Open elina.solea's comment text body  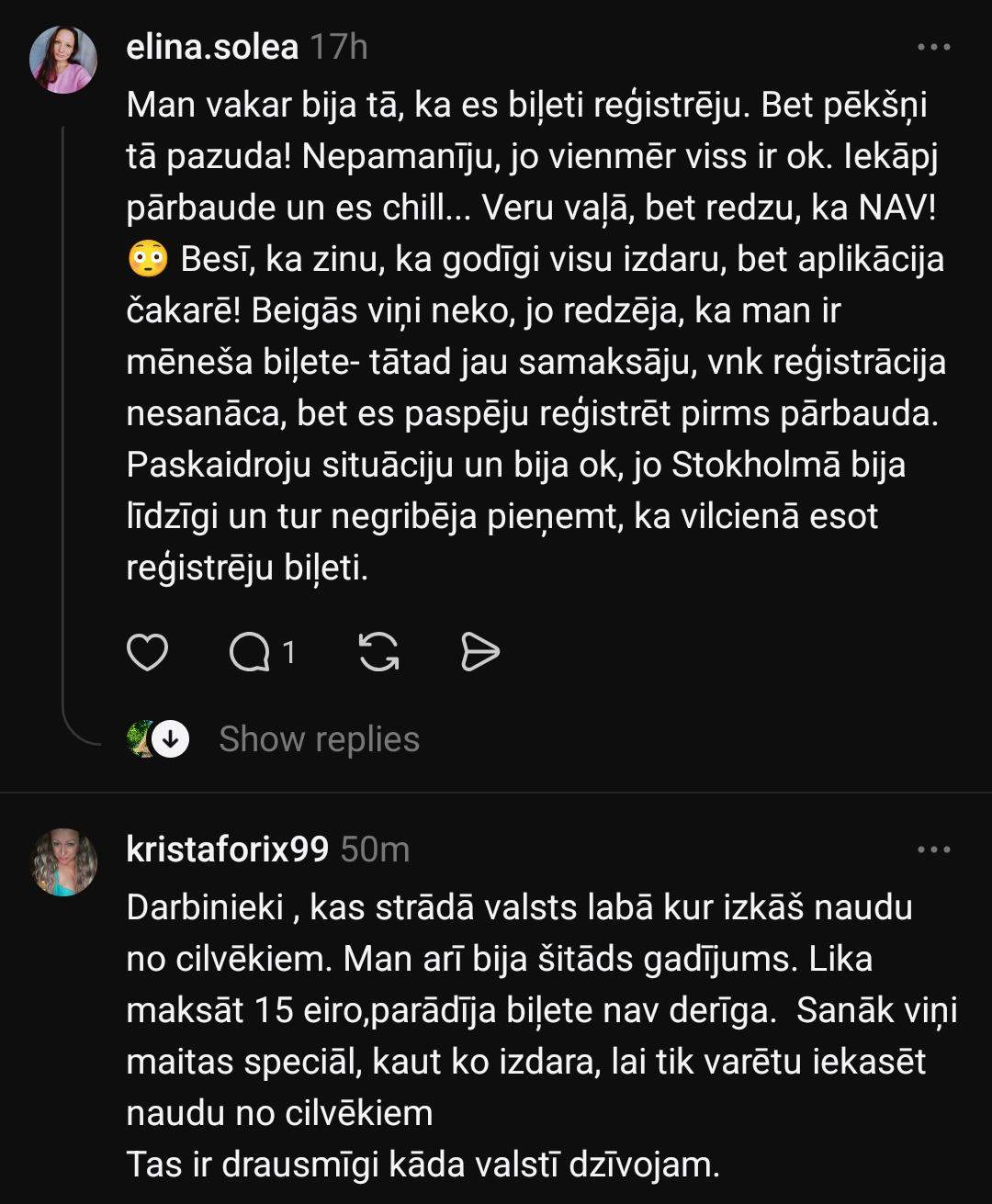pyautogui.click(x=533, y=336)
